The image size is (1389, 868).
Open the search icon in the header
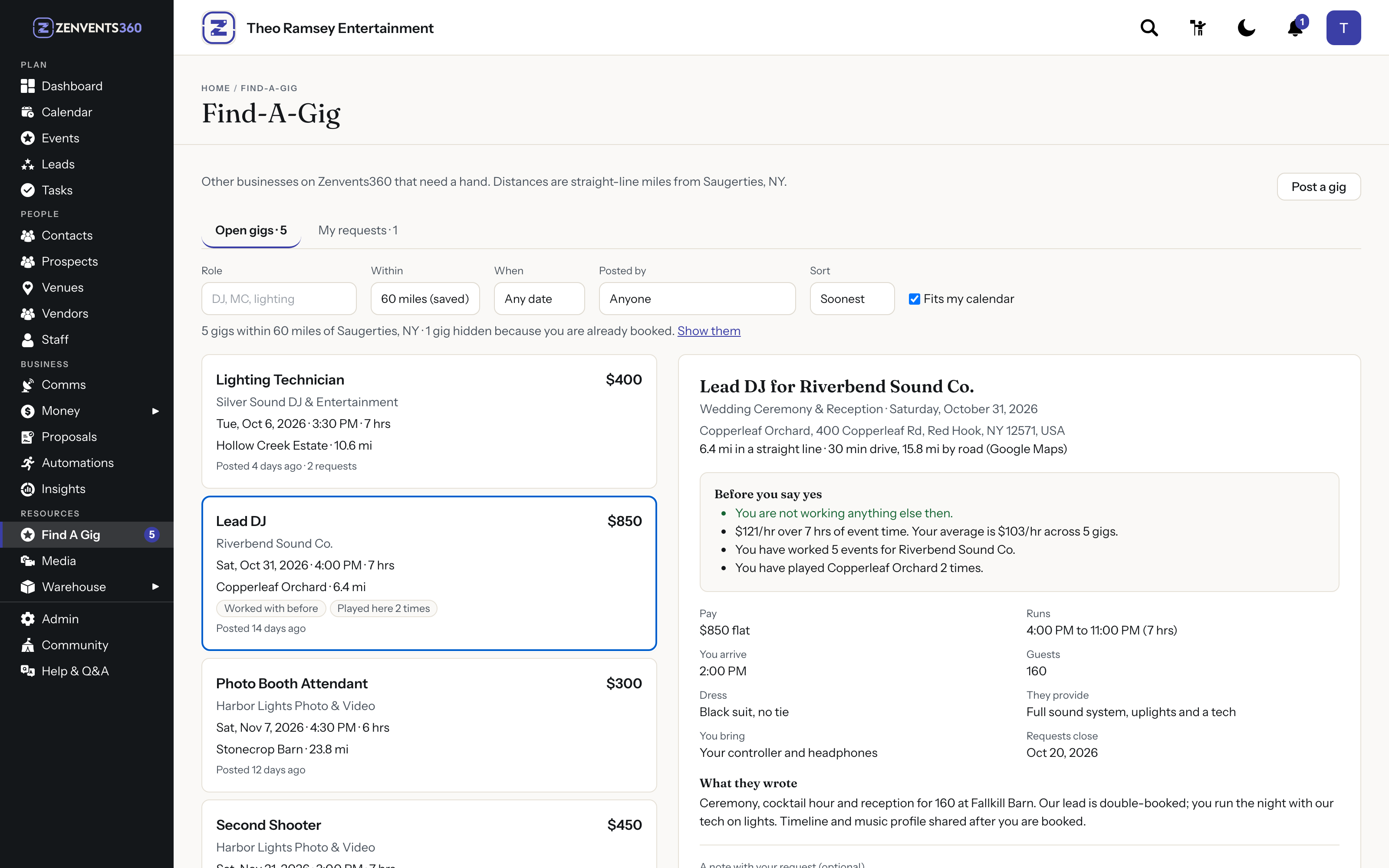[1149, 27]
